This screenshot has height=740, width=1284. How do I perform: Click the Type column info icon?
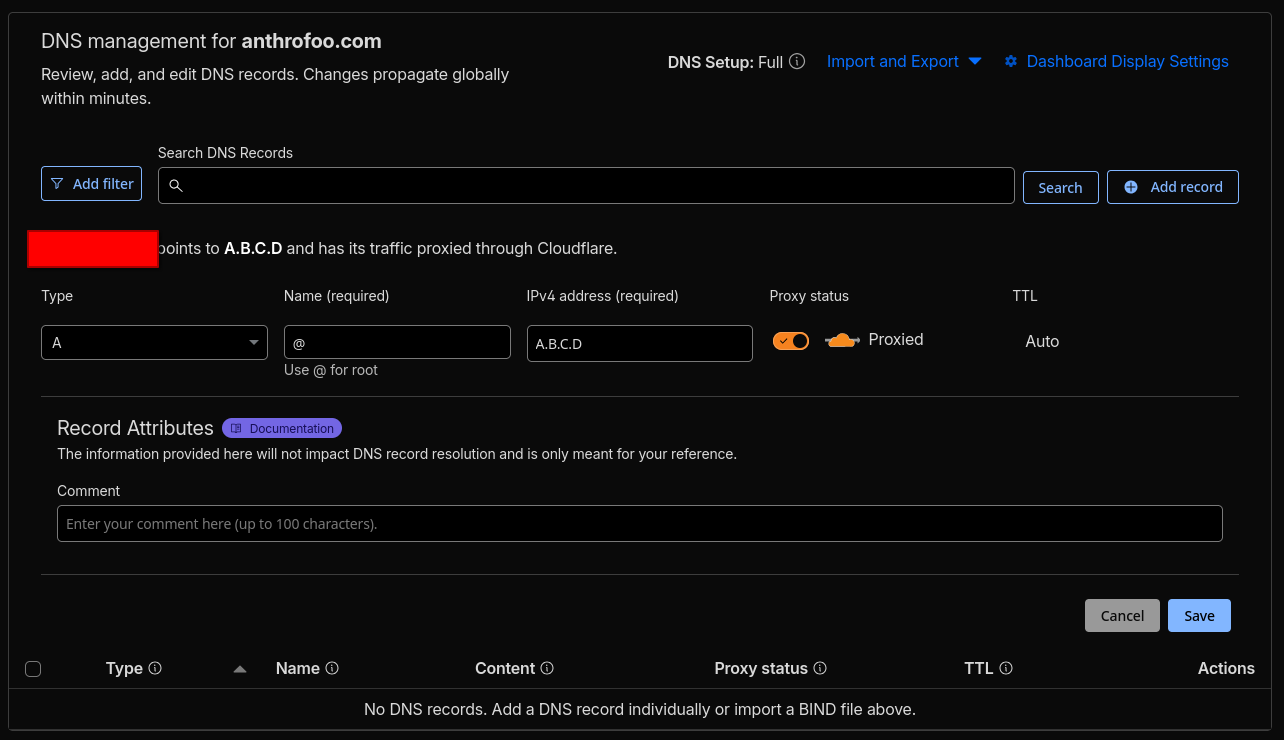155,668
